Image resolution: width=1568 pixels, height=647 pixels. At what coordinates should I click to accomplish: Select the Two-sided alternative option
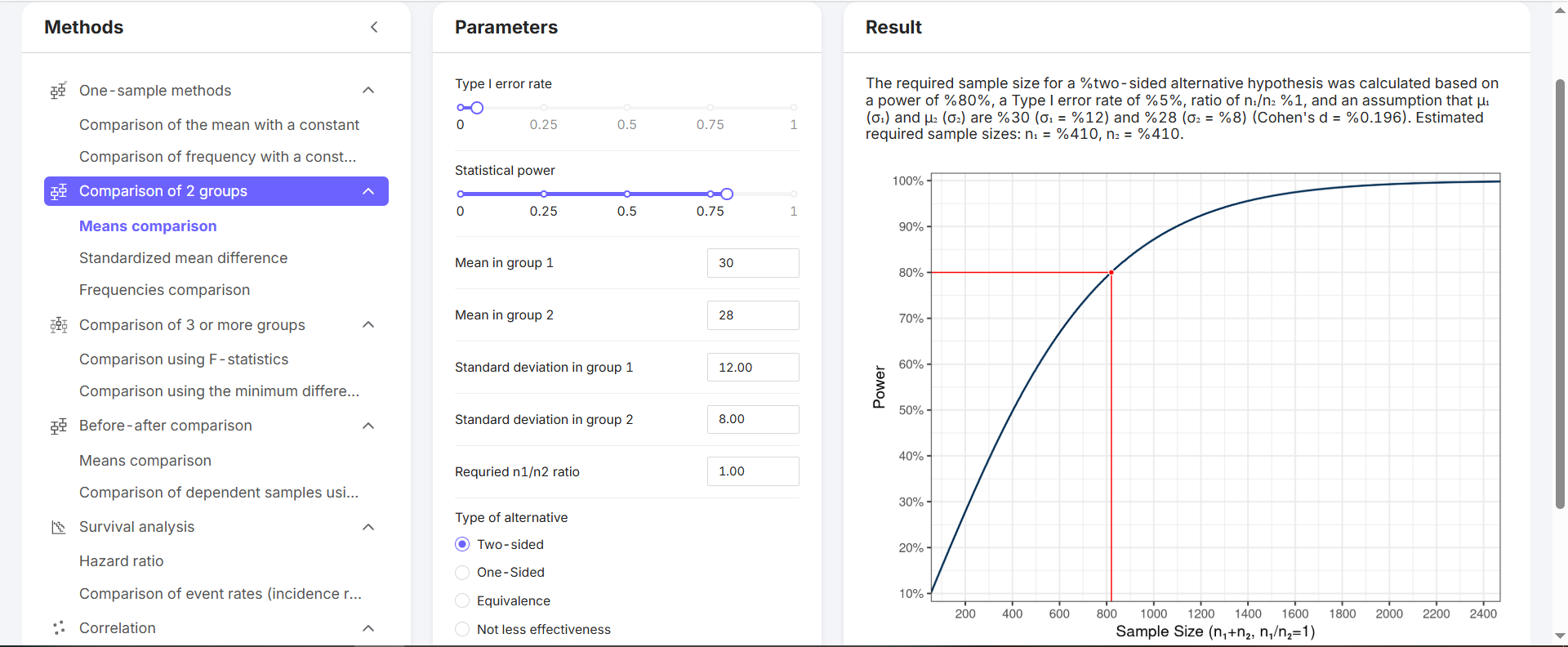(462, 544)
